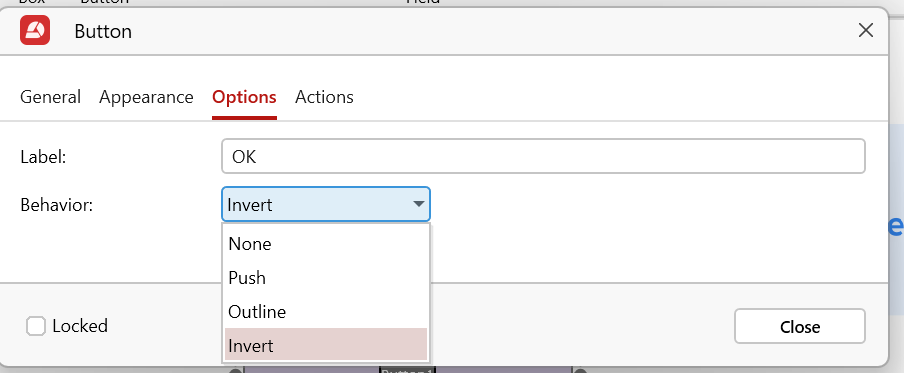Screen dimensions: 904x373
Task: Collapse the Behavior list using its arrow
Action: [x=419, y=204]
